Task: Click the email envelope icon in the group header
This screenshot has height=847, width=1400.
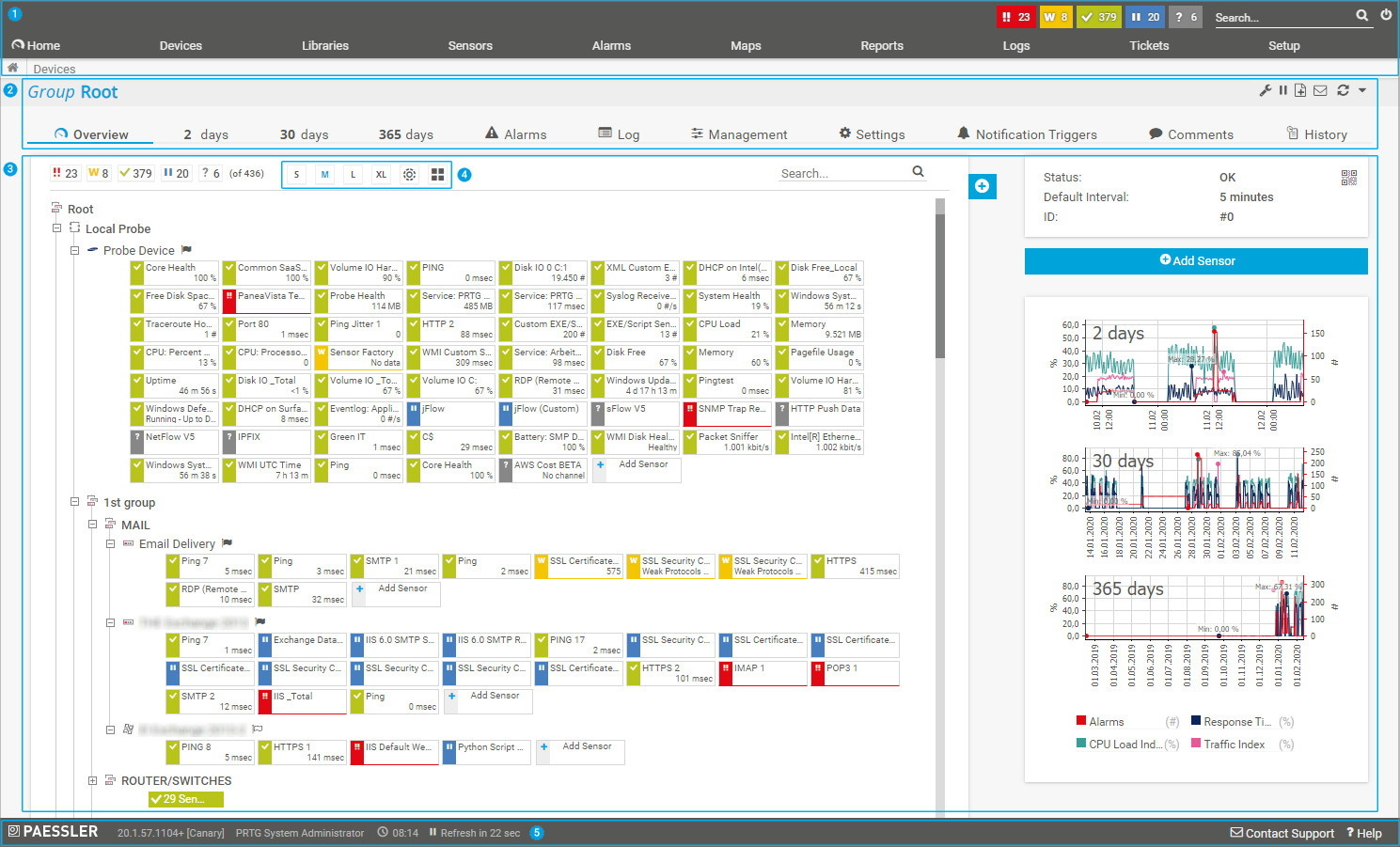Action: pyautogui.click(x=1320, y=91)
